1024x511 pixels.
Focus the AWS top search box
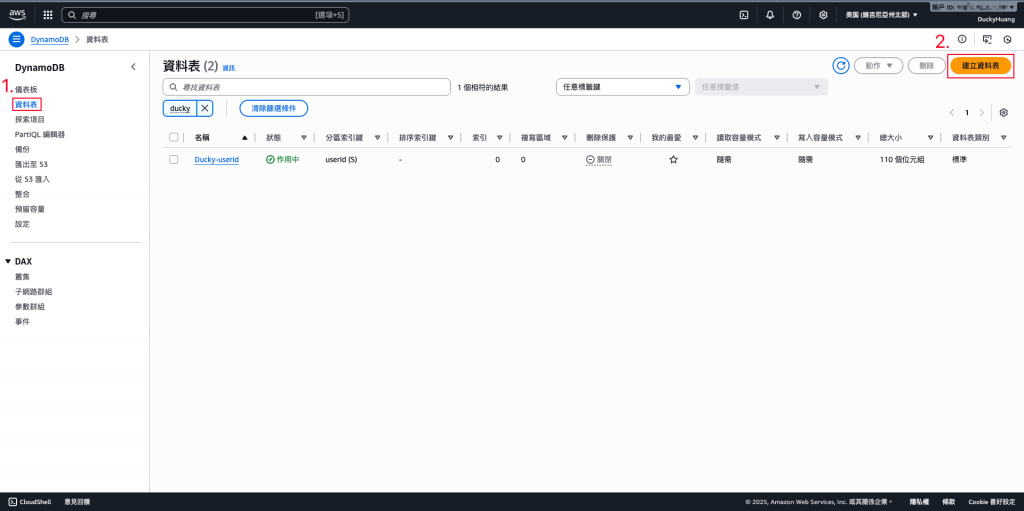[205, 14]
